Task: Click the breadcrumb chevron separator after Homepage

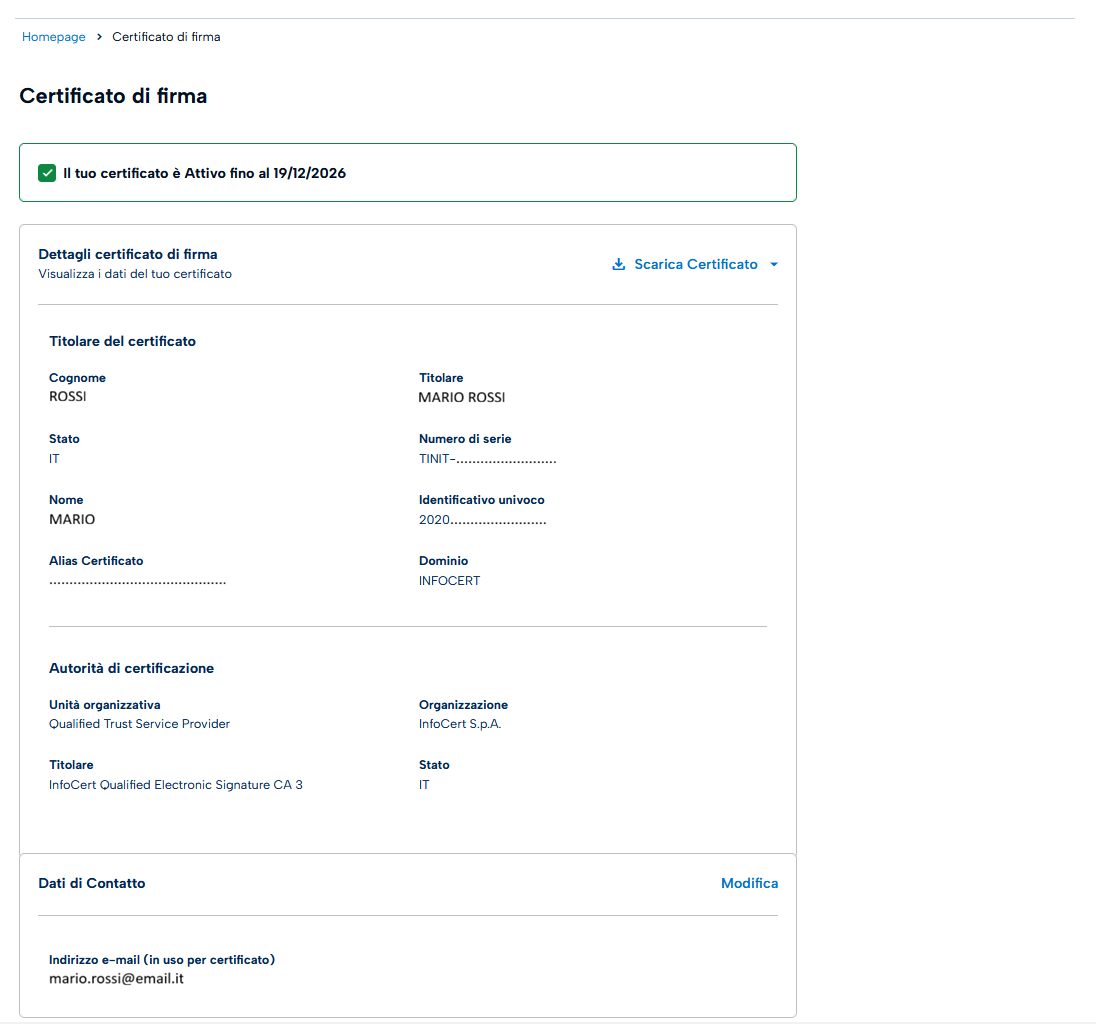Action: tap(99, 37)
